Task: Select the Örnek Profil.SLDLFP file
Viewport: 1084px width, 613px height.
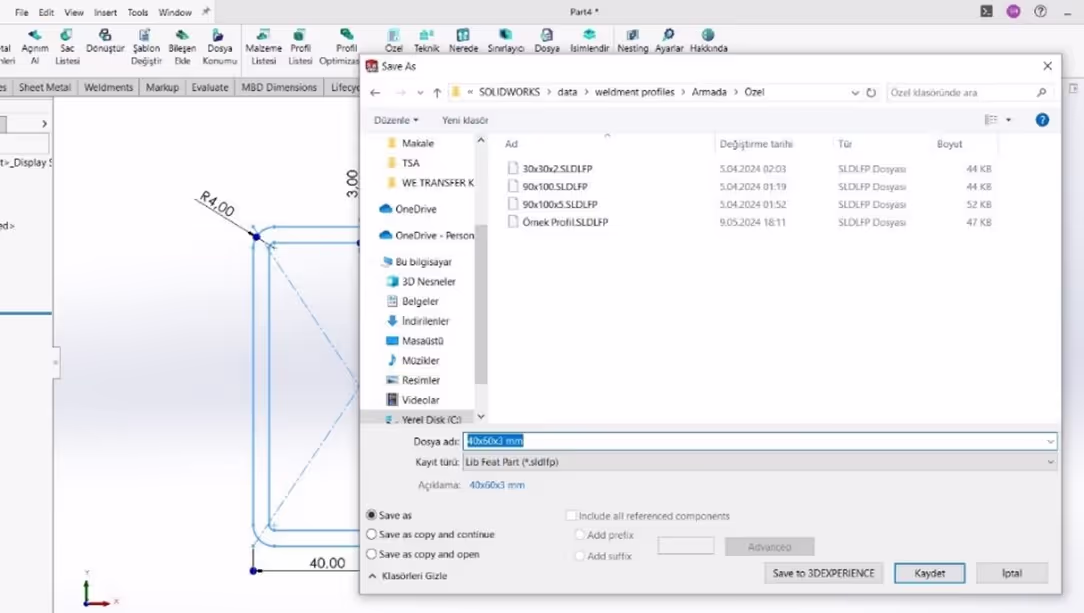Action: point(565,223)
